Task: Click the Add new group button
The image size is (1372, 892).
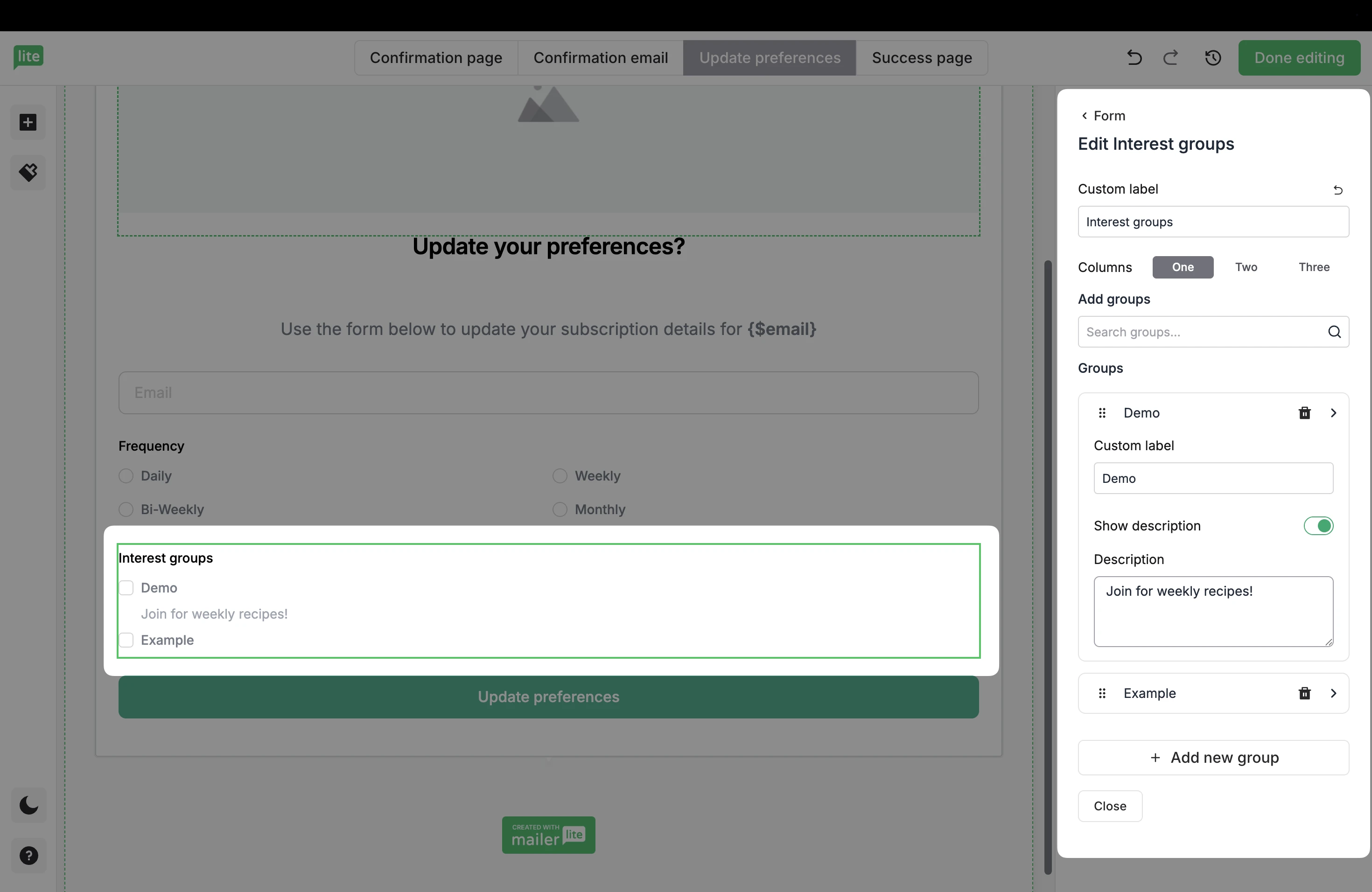Action: pos(1213,757)
